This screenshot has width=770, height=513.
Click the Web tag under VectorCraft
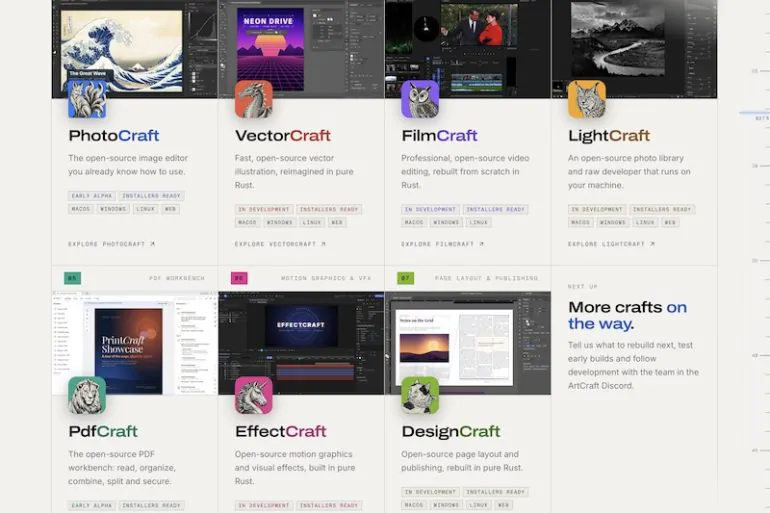(x=337, y=222)
